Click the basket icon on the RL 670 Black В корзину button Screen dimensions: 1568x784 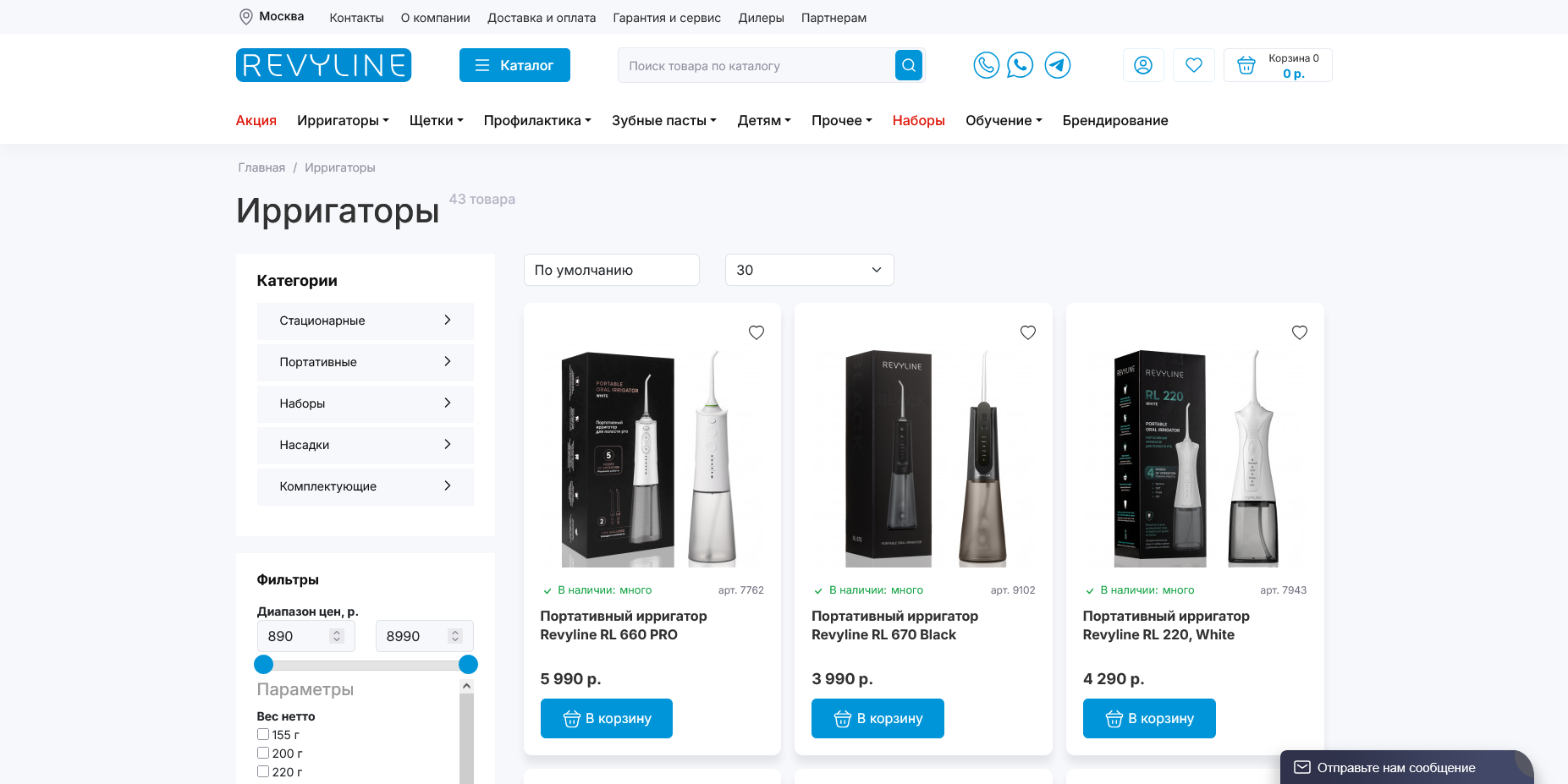(x=843, y=719)
